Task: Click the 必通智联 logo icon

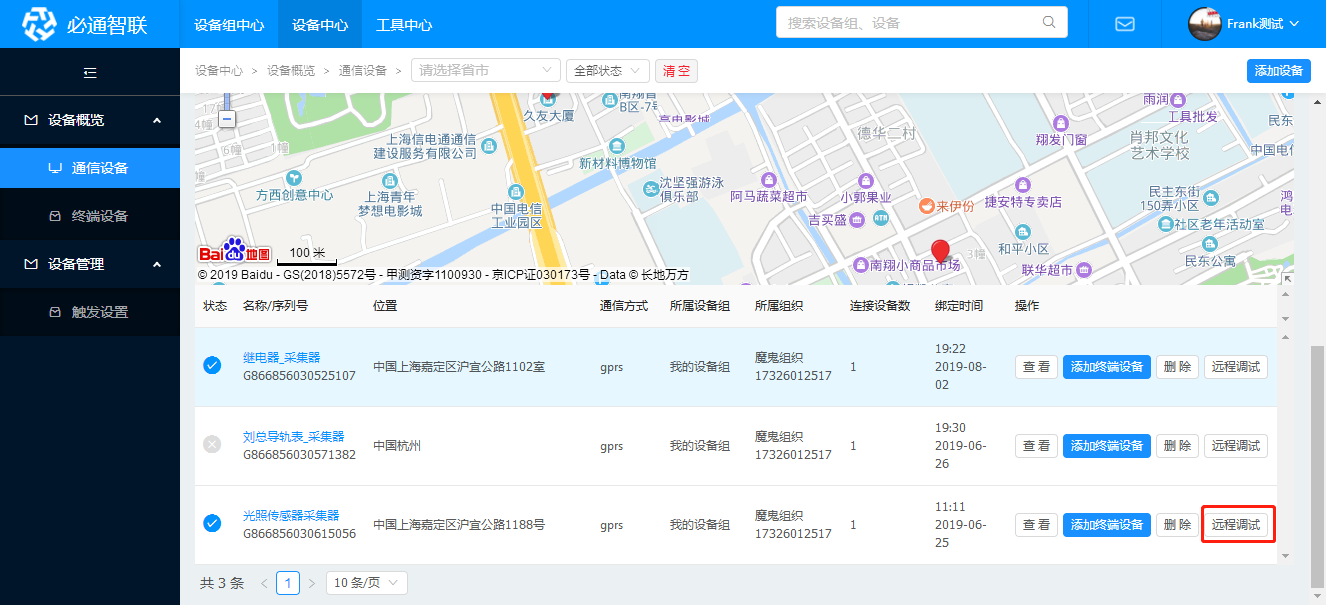Action: click(40, 24)
